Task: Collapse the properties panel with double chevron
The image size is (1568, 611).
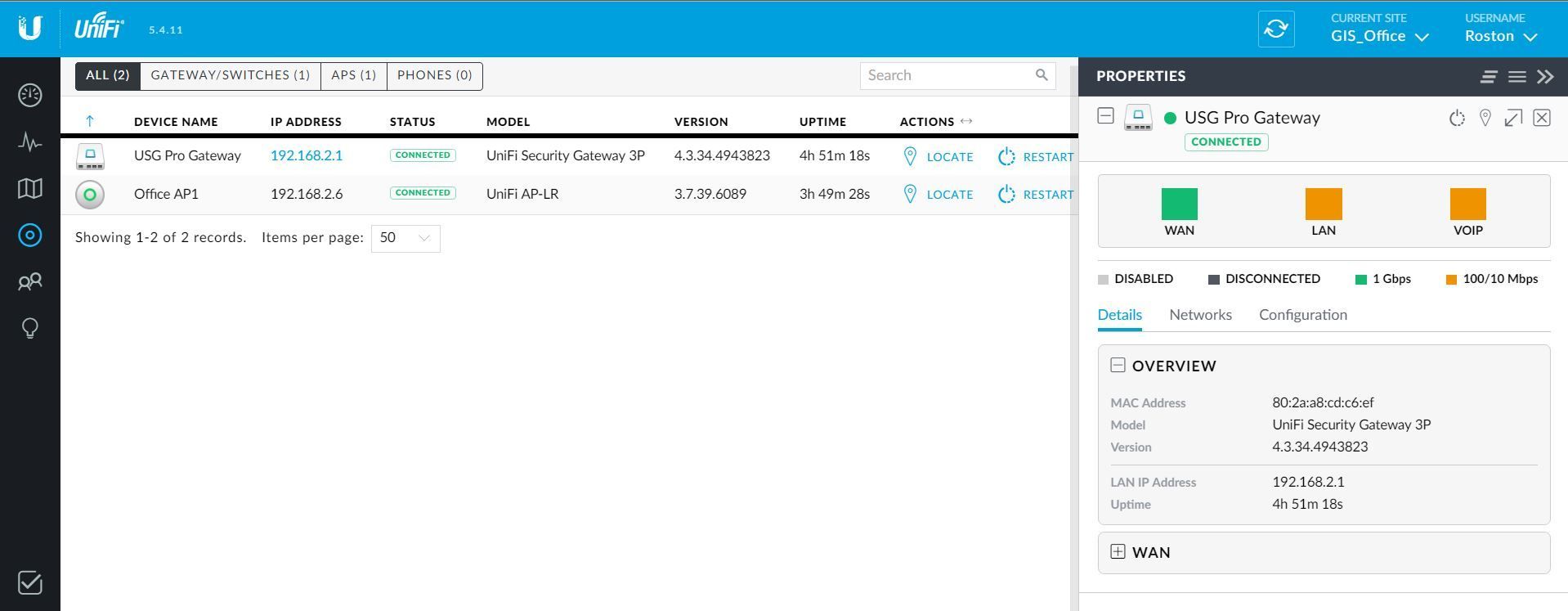Action: tap(1545, 77)
